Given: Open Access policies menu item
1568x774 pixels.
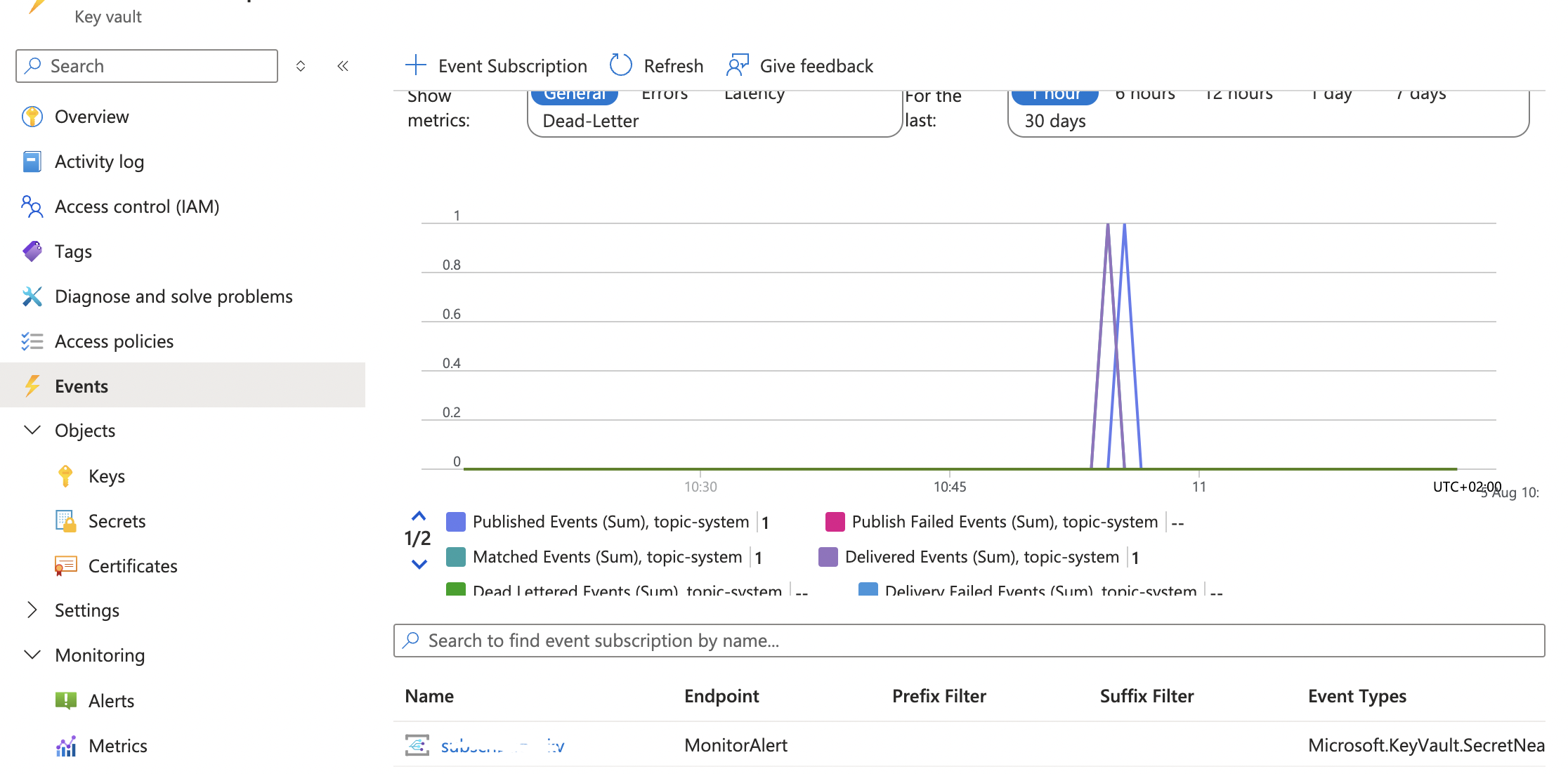Looking at the screenshot, I should point(114,341).
